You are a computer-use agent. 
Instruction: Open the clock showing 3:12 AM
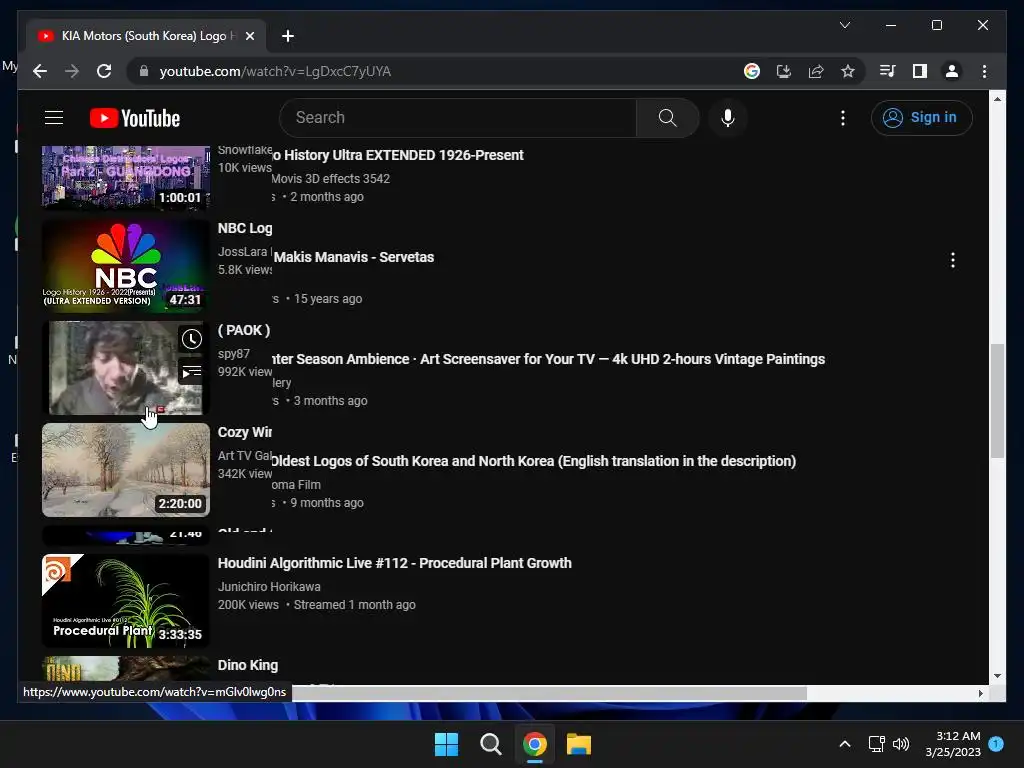pos(953,744)
